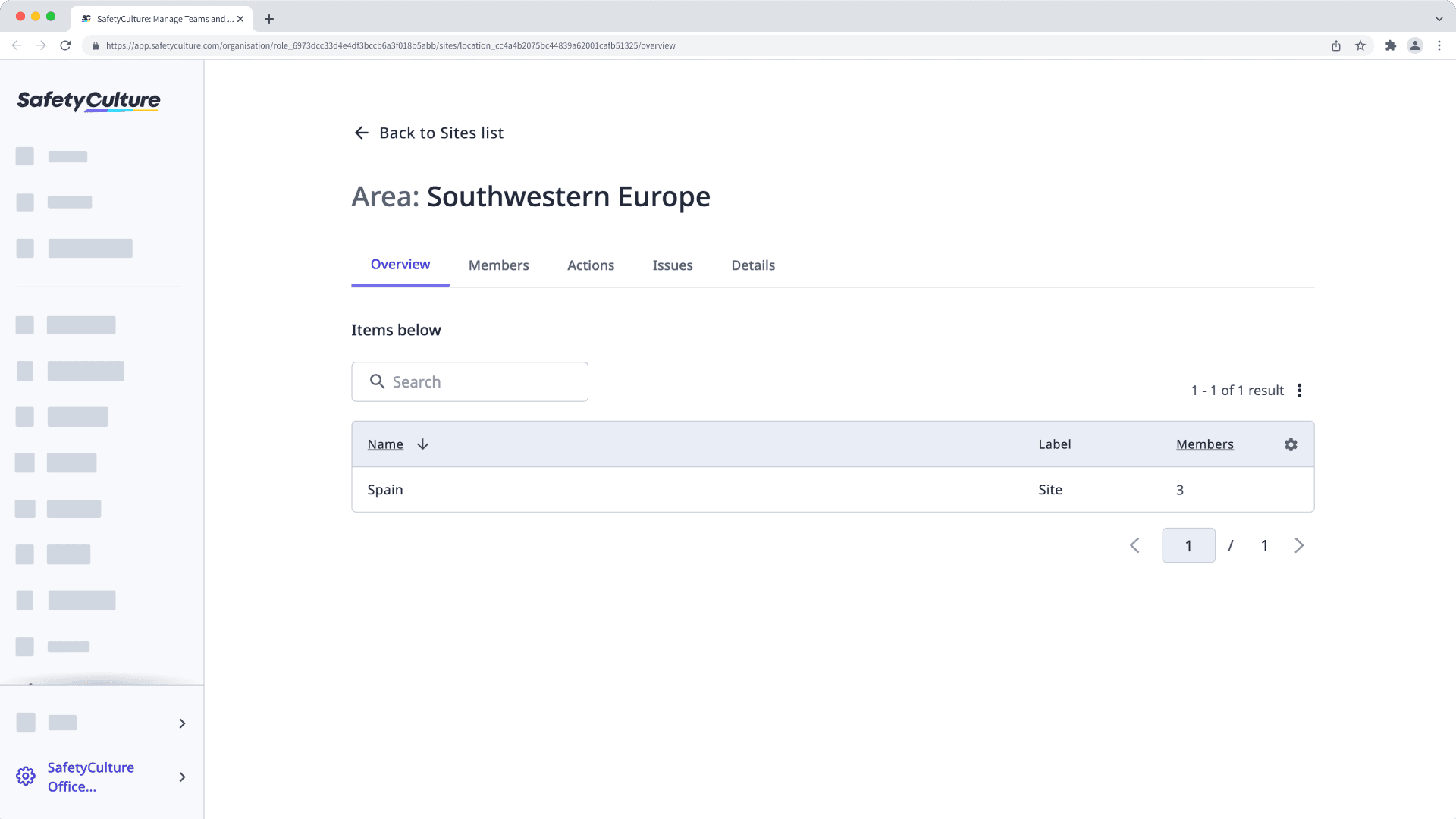Expand the sidebar item above SafetyCulture Office
Viewport: 1456px width, 819px height.
pyautogui.click(x=182, y=723)
